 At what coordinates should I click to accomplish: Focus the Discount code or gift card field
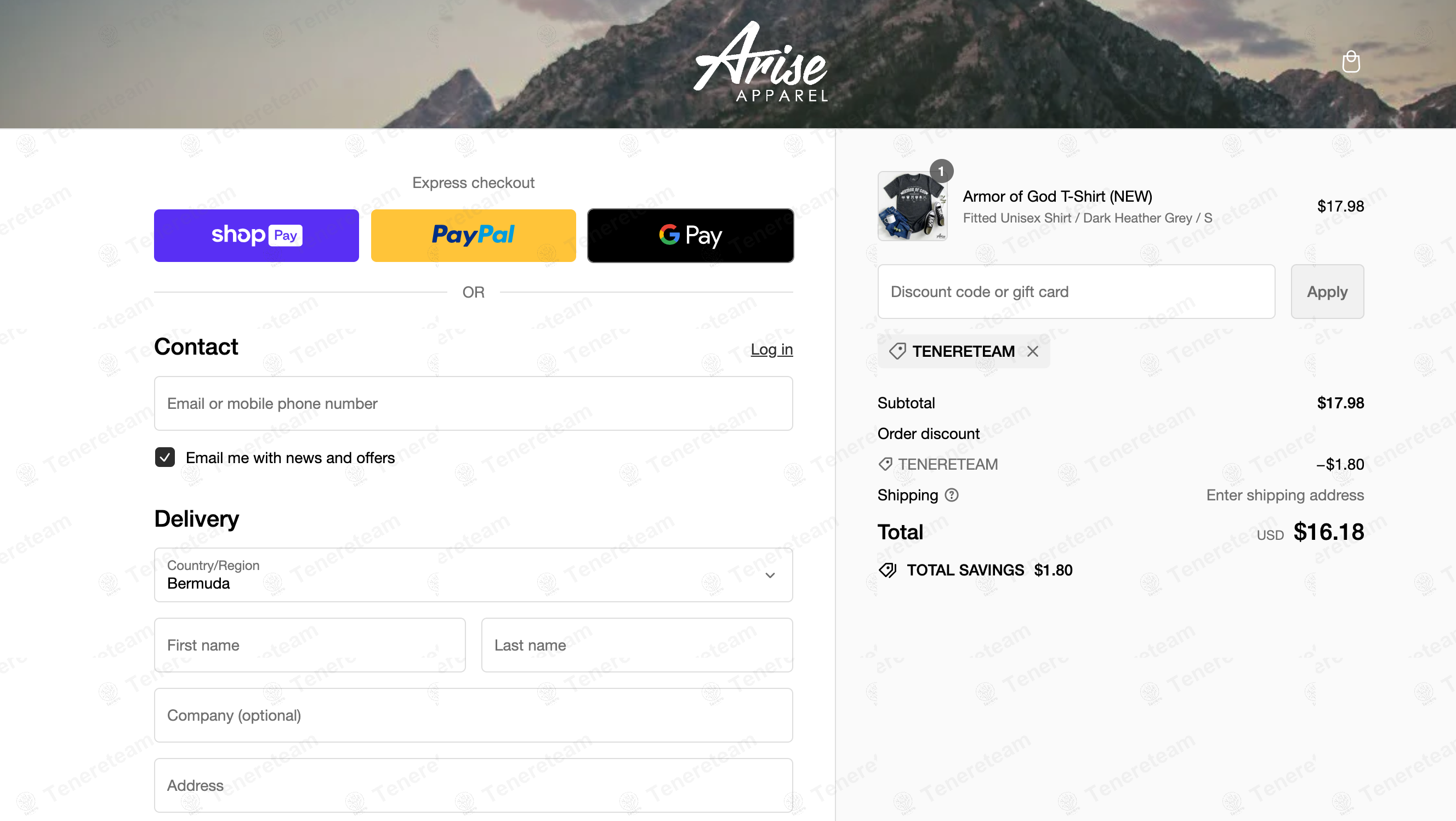[1076, 292]
